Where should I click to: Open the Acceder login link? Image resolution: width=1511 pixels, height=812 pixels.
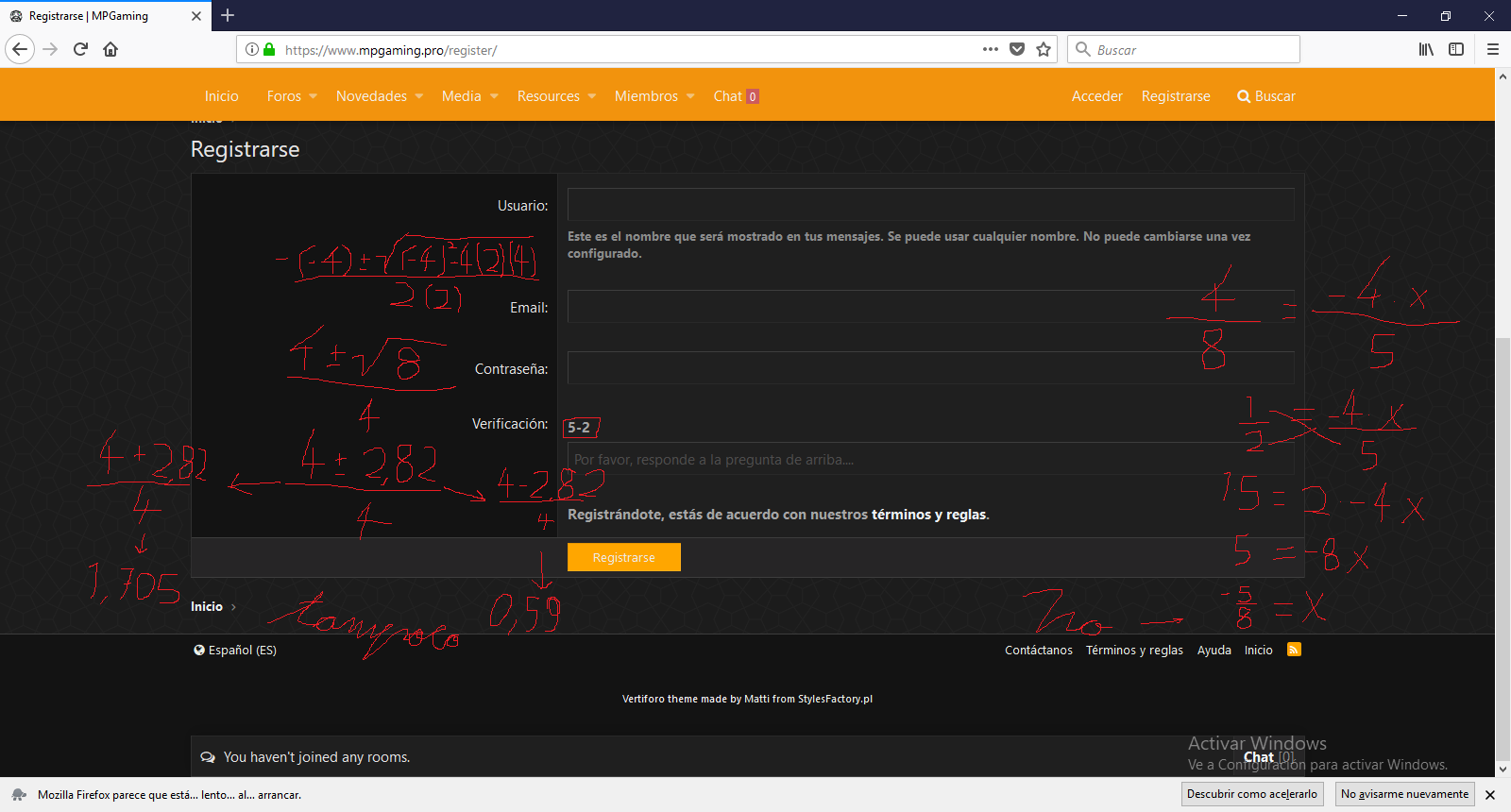coord(1096,96)
